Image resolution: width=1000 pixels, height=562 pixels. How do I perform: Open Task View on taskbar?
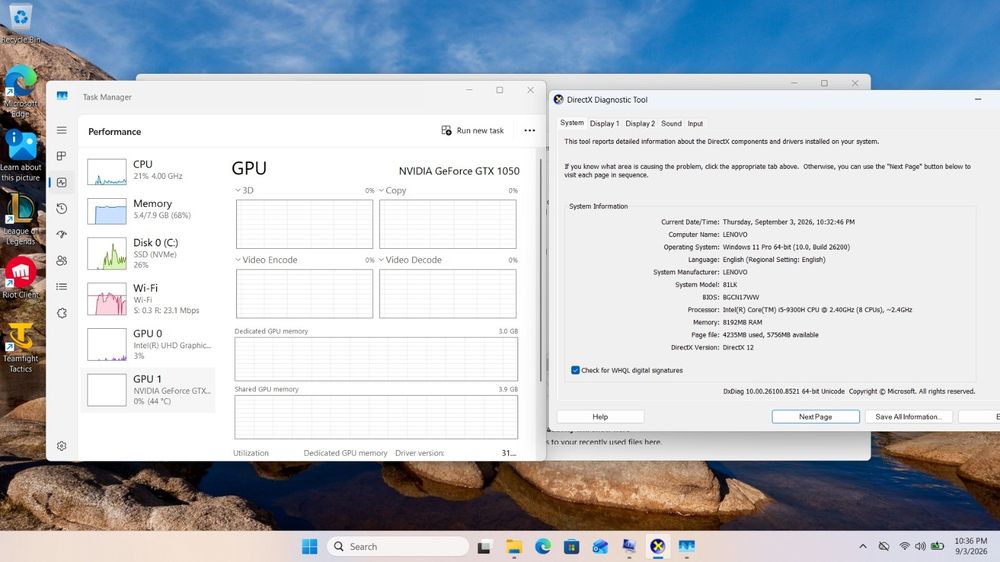point(484,547)
